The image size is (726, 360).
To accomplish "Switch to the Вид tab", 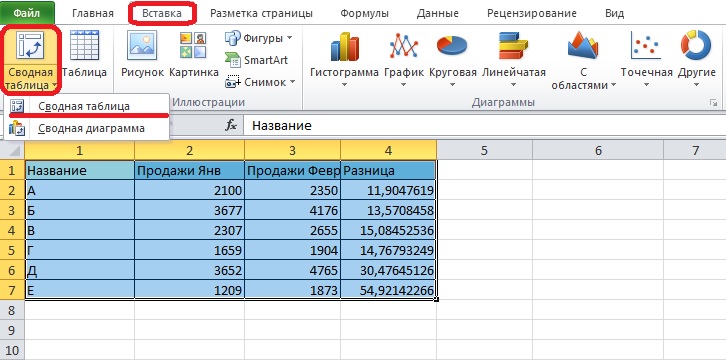I will (614, 13).
